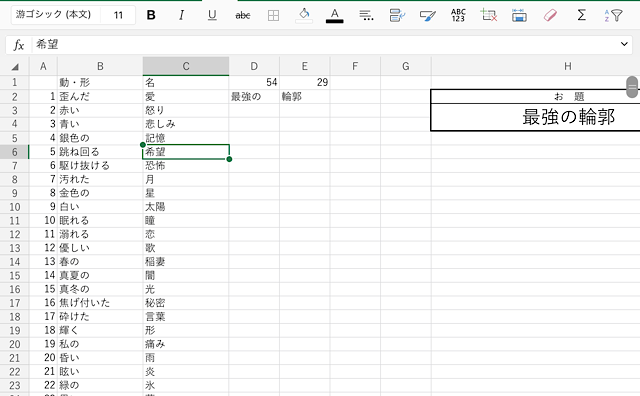The height and width of the screenshot is (396, 640).
Task: Click the select-all corner triangle
Action: [15, 67]
